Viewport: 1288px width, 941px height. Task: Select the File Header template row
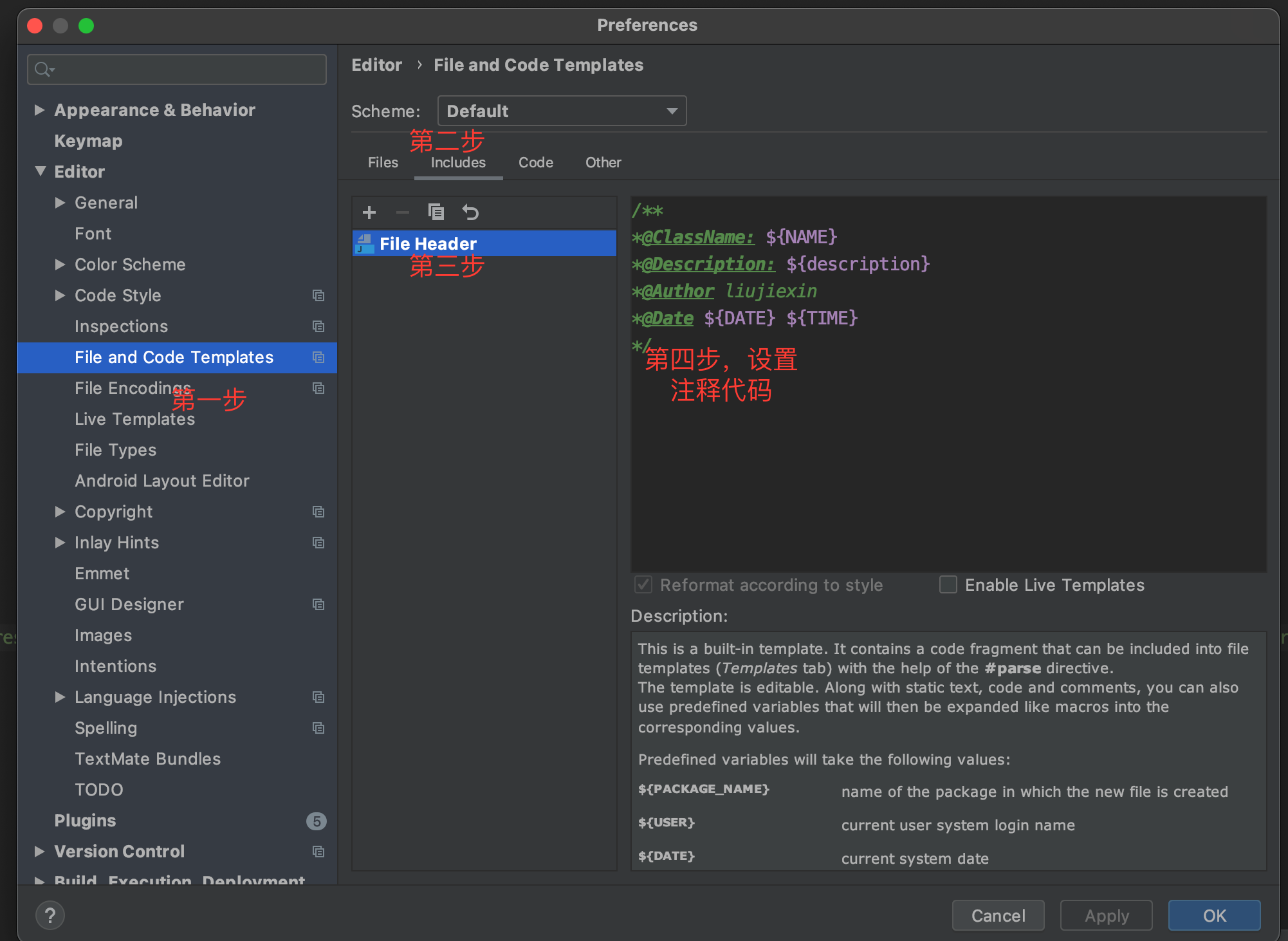pyautogui.click(x=484, y=243)
